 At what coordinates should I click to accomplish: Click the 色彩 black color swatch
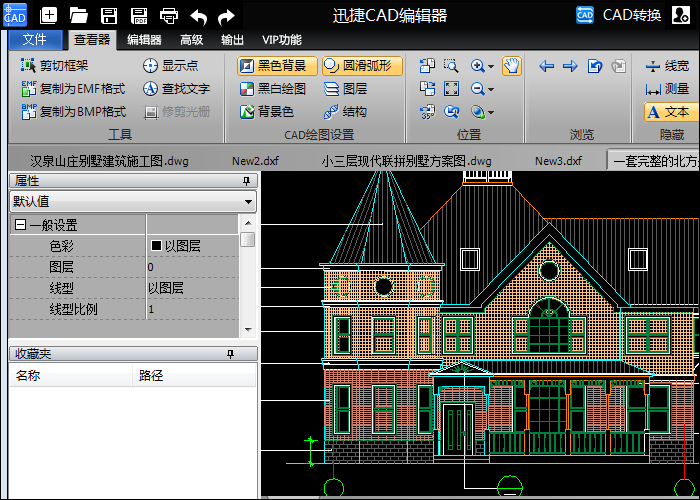click(156, 246)
